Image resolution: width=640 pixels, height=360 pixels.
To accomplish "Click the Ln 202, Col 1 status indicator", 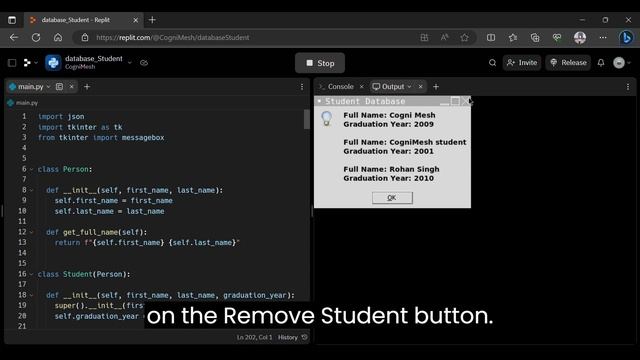I will tap(254, 337).
